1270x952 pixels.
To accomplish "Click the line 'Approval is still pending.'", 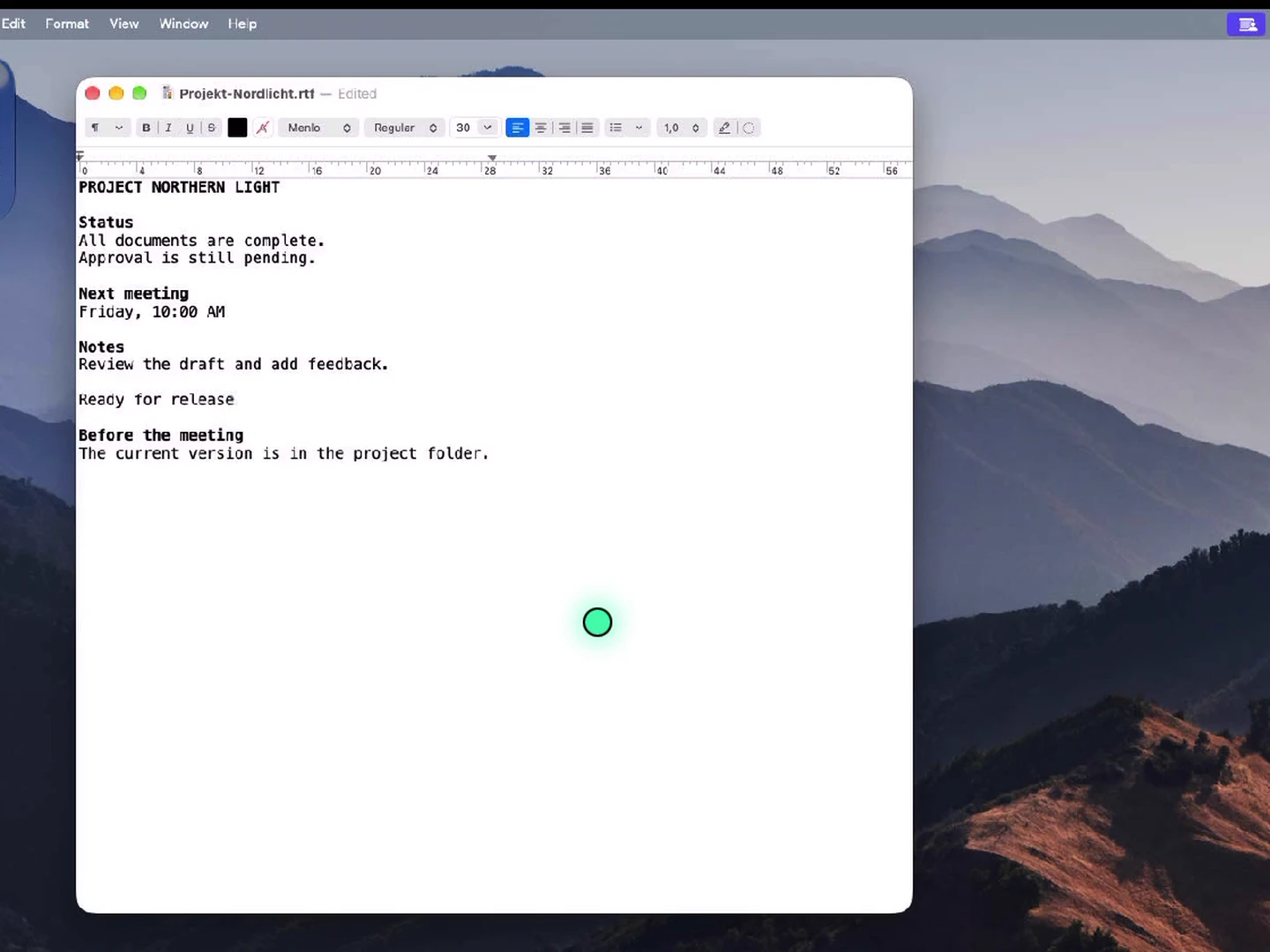I will click(198, 258).
